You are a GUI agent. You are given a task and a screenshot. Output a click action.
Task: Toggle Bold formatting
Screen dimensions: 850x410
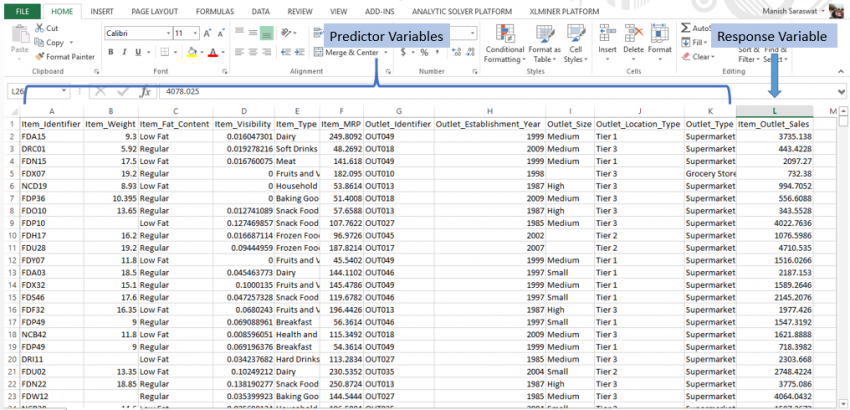click(109, 52)
